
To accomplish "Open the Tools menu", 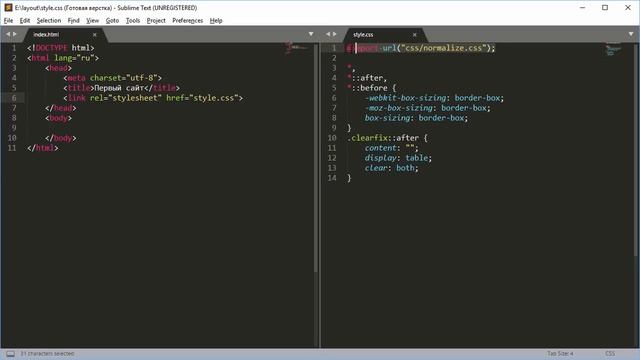I will pos(133,20).
